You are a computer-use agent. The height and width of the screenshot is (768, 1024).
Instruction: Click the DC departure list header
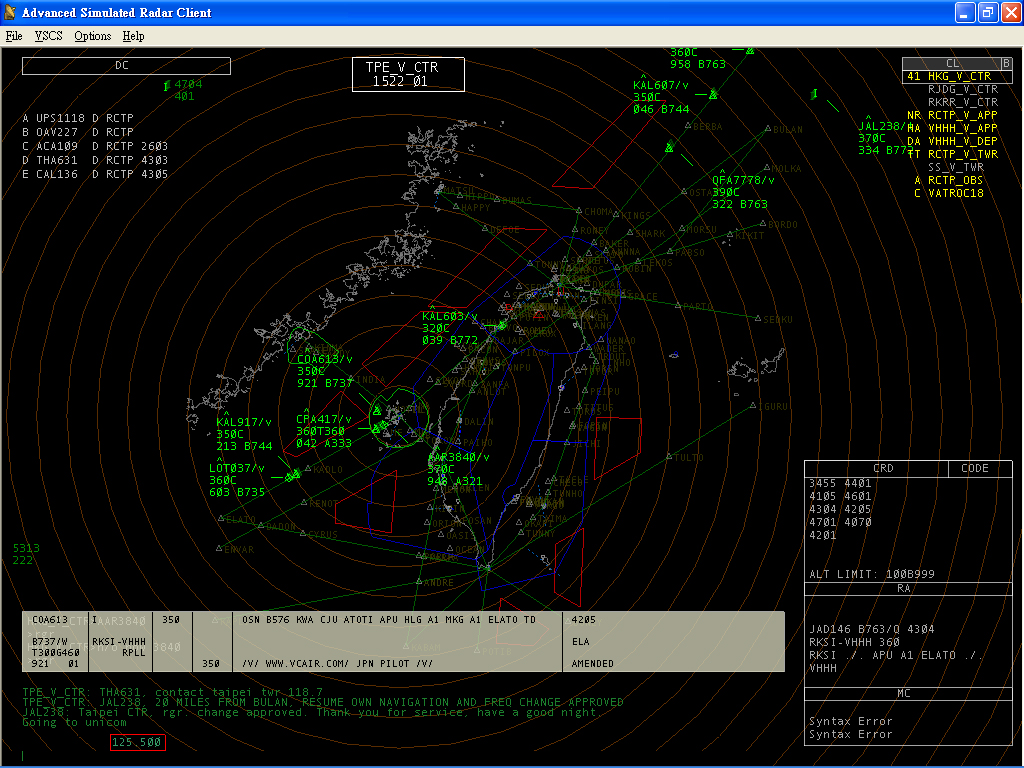(126, 66)
